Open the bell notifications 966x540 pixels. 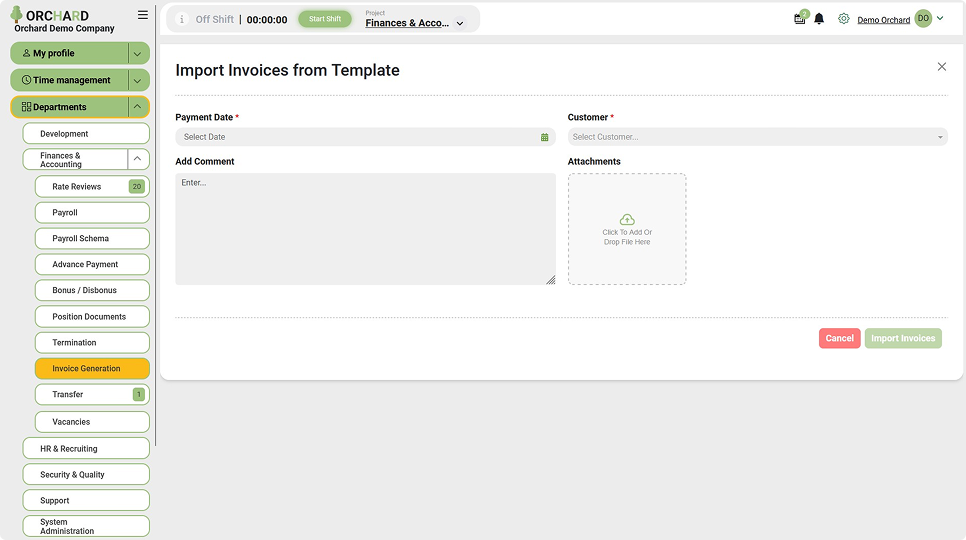[x=819, y=19]
